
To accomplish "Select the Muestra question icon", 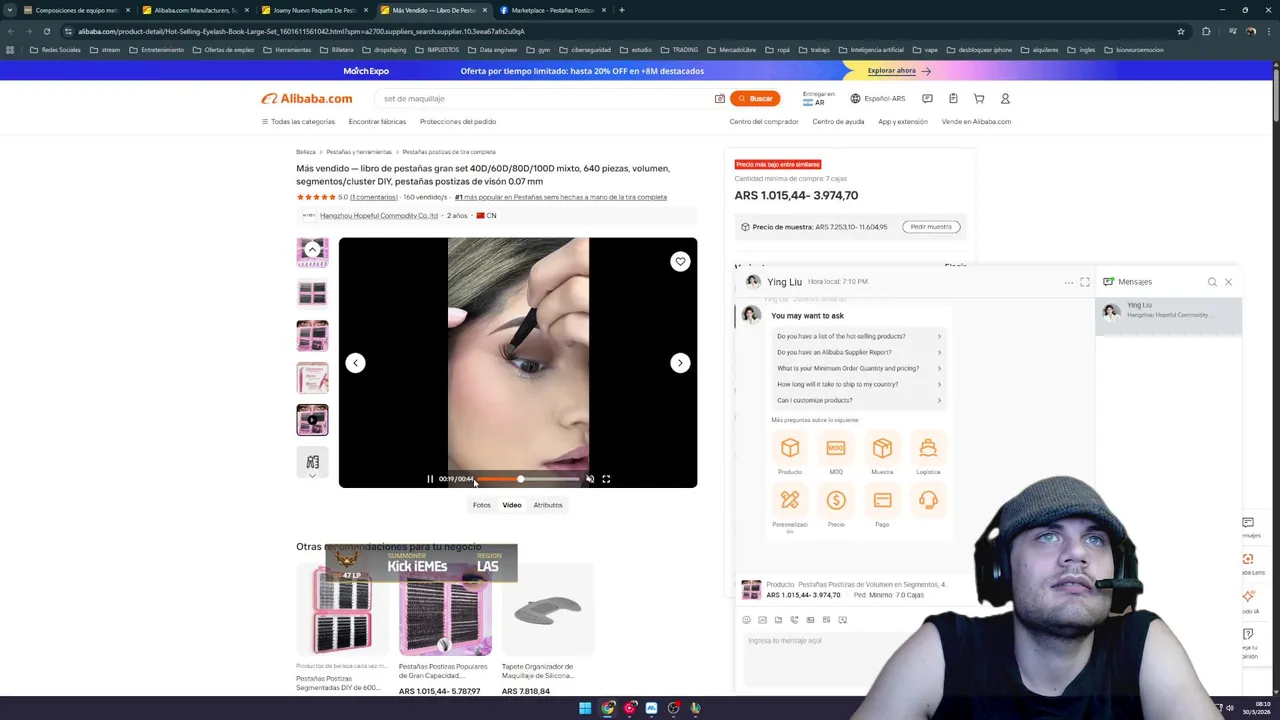I will pos(882,448).
